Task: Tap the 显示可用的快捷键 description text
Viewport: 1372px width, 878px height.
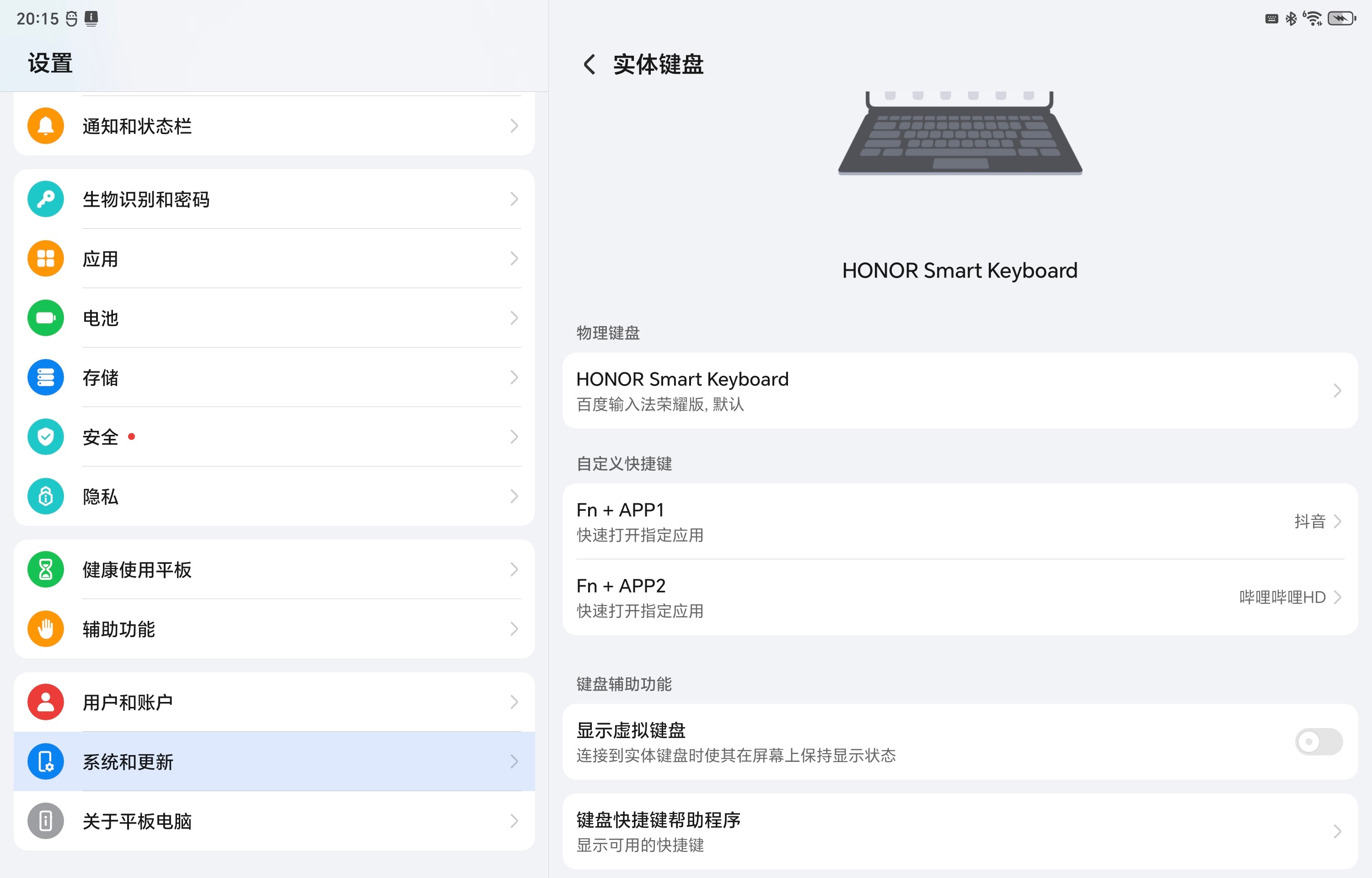Action: pos(640,845)
